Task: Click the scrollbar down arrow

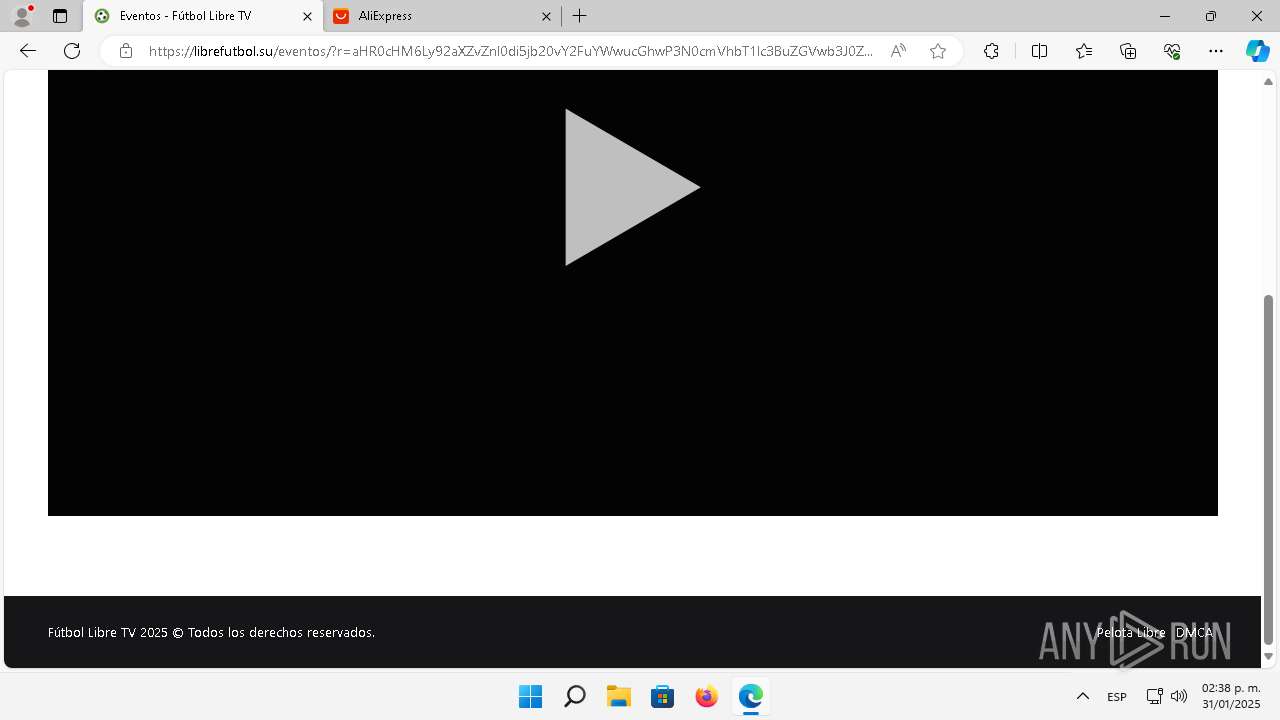Action: 1268,657
